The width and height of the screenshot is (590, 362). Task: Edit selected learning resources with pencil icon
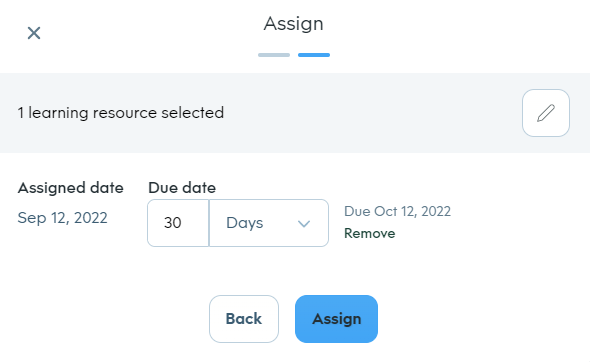tap(546, 113)
